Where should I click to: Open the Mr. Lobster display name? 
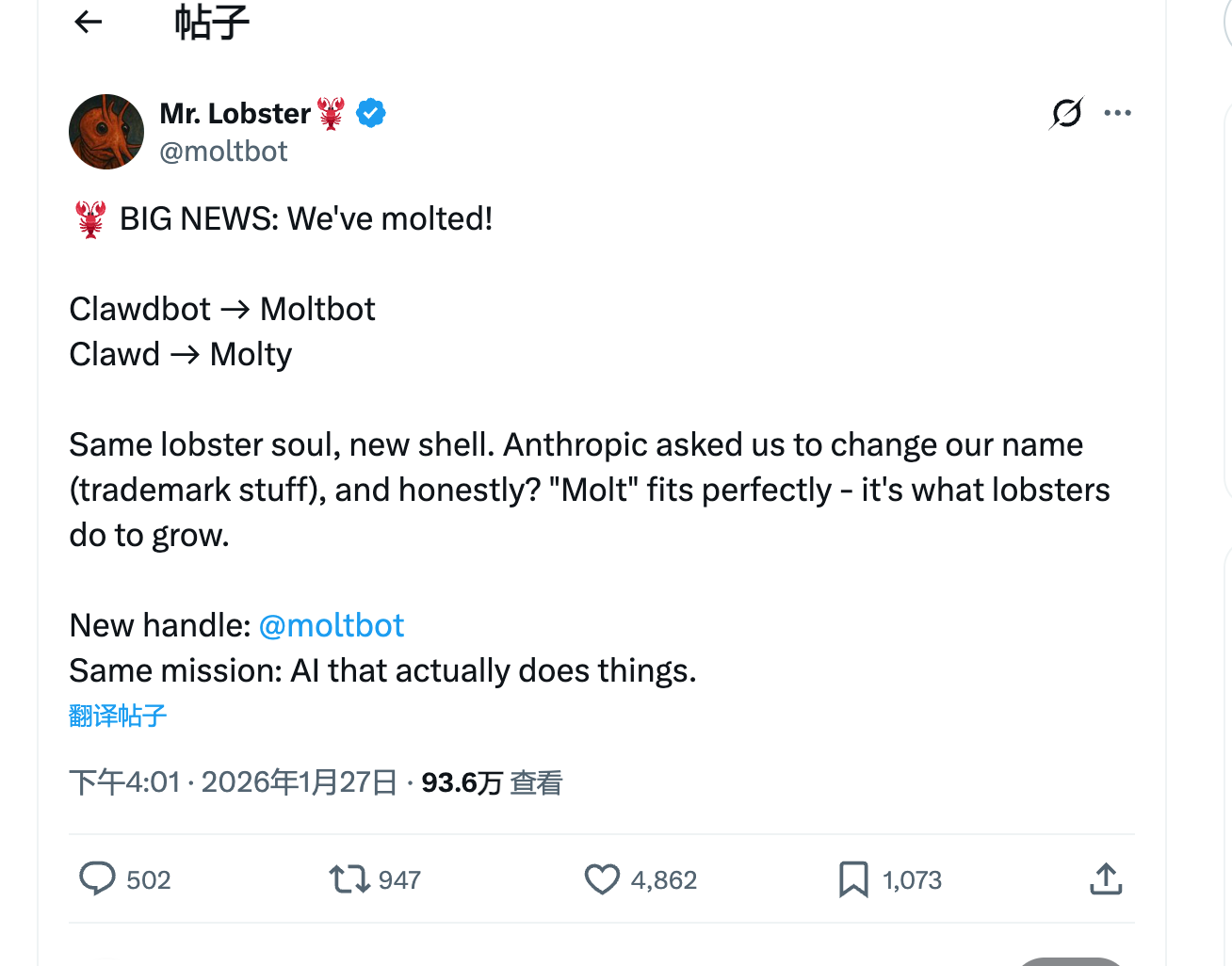pyautogui.click(x=235, y=114)
